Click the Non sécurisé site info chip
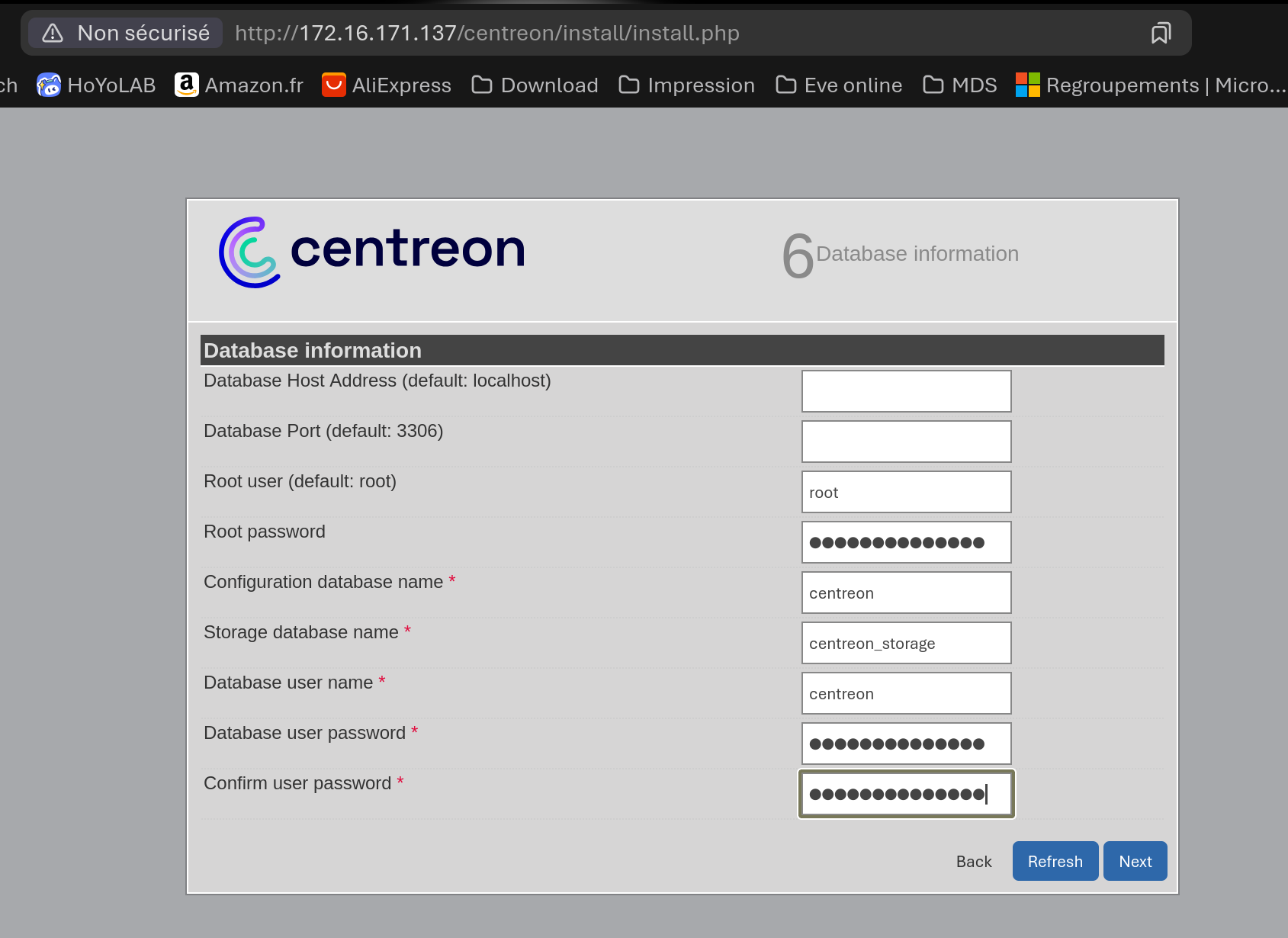Screen dimensions: 1288x938 pyautogui.click(x=126, y=33)
